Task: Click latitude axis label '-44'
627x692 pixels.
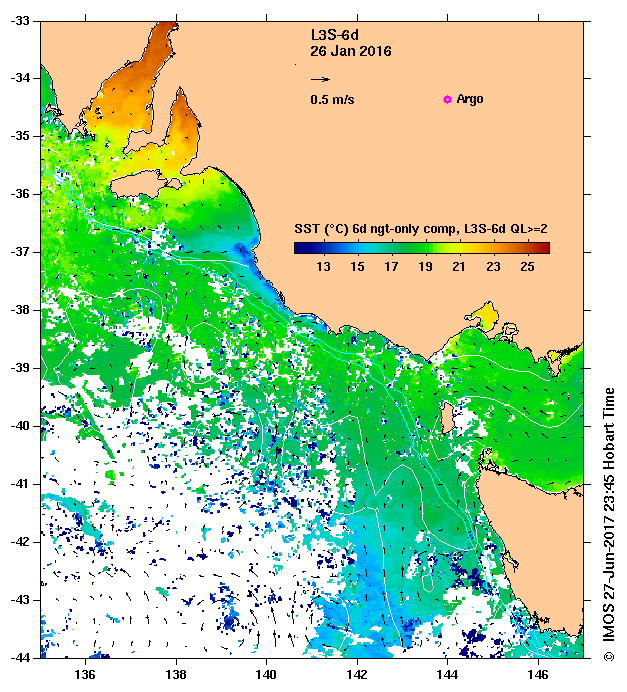Action: 20,658
